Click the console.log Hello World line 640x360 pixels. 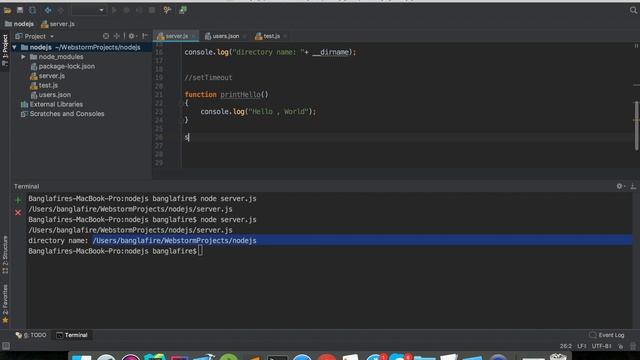click(x=258, y=111)
